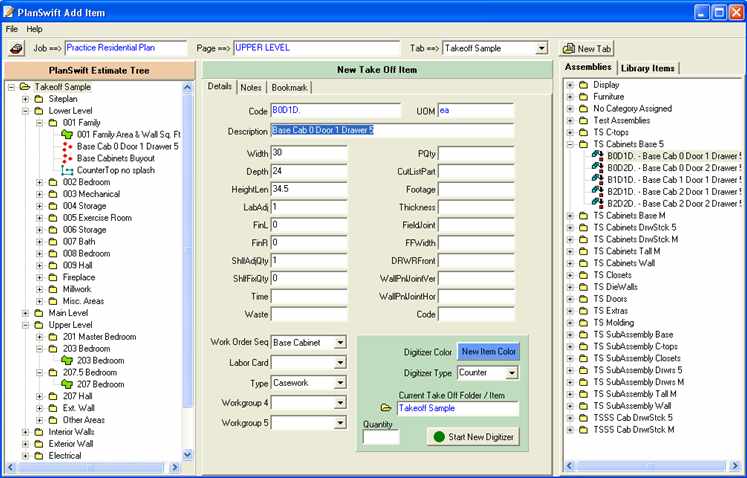Click the B0D2D. assembly icon
This screenshot has width=747, height=478.
[x=597, y=168]
